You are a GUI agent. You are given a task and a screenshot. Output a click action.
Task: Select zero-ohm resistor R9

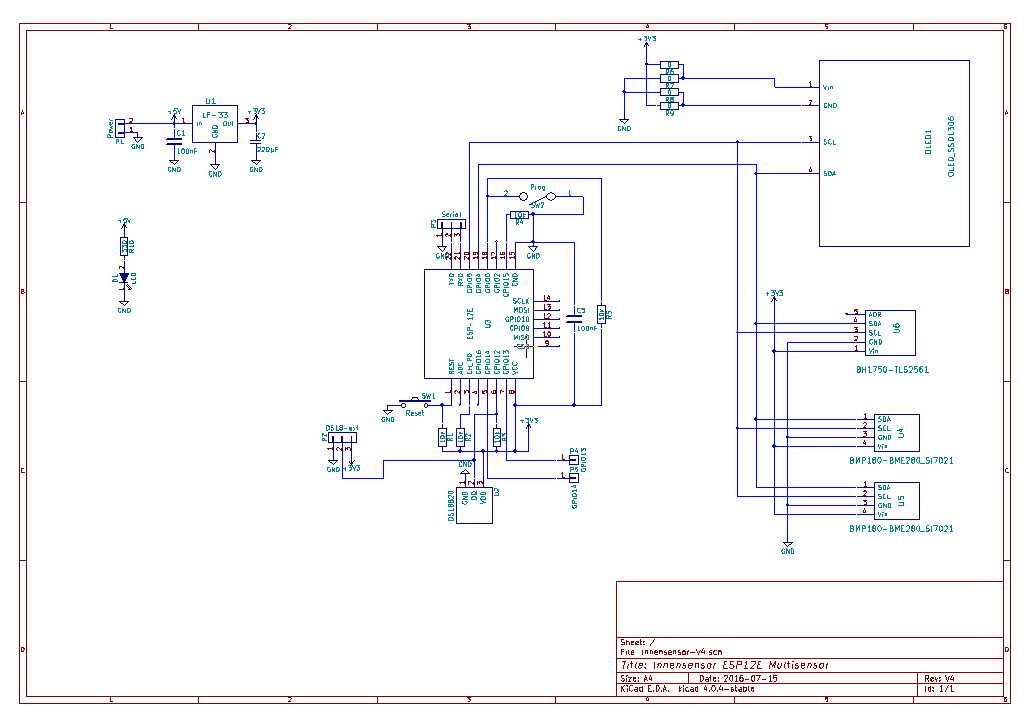pos(669,105)
